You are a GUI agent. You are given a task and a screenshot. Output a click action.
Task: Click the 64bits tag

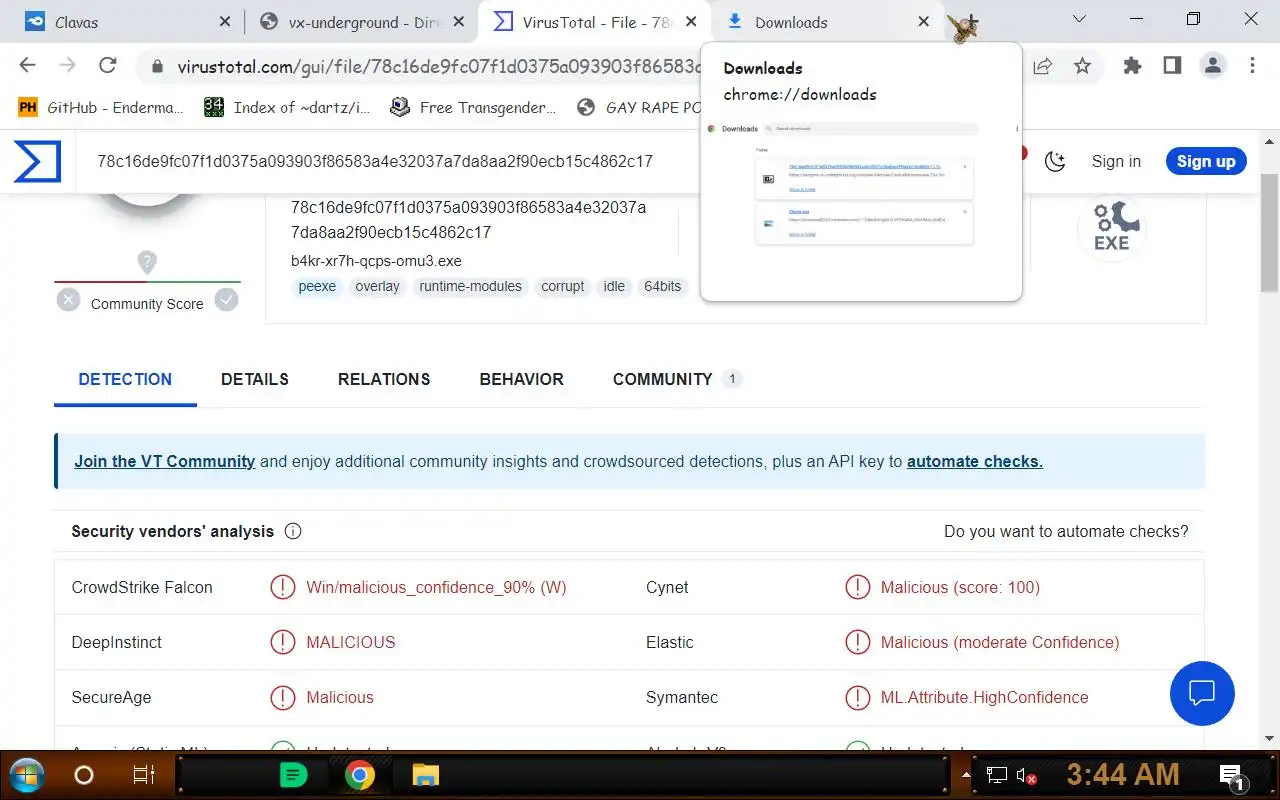click(x=662, y=286)
